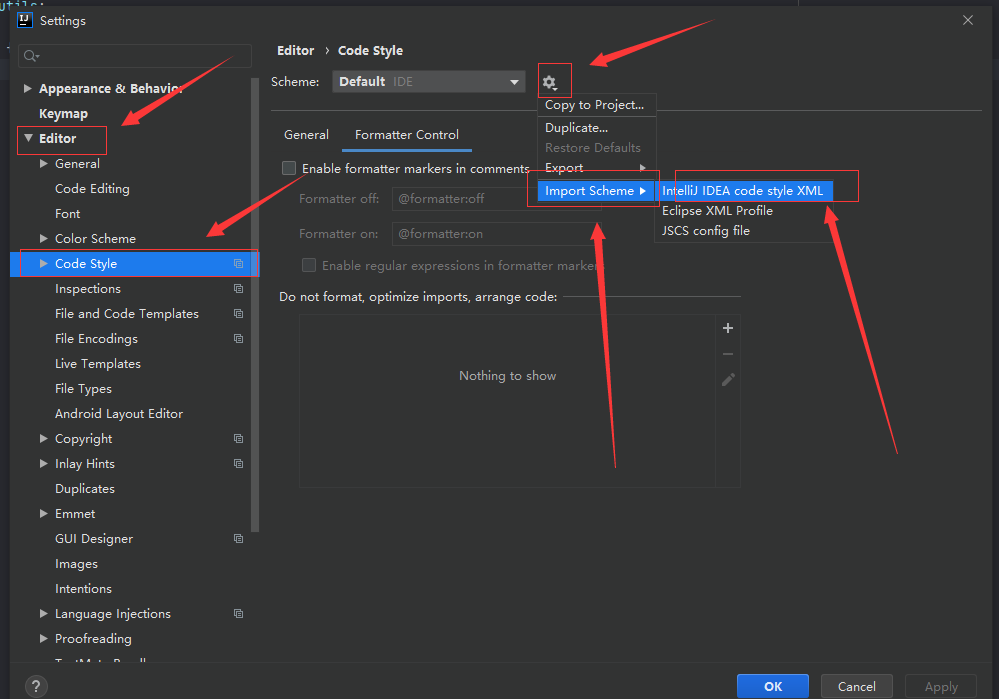Click the OK button
Screen dimensions: 999x699
point(772,686)
